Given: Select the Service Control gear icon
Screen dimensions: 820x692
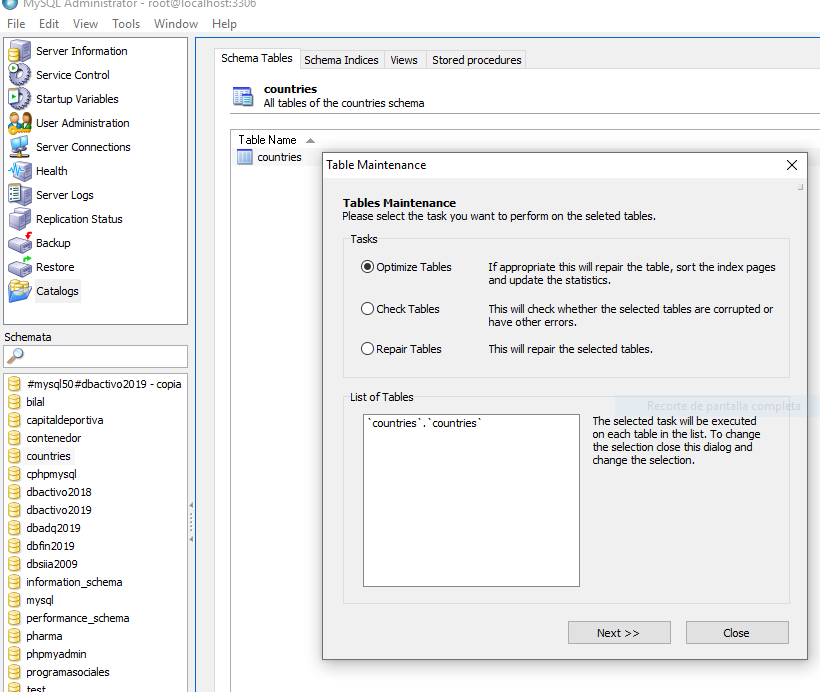Looking at the screenshot, I should click(x=20, y=75).
